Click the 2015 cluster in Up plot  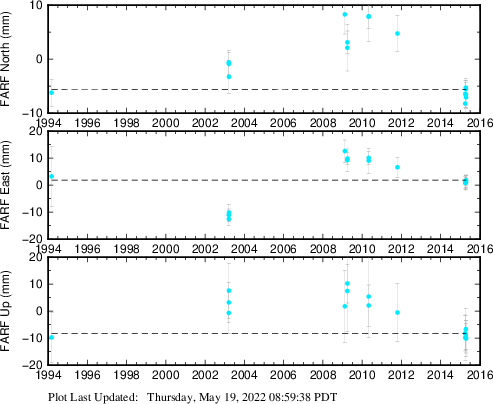point(466,334)
